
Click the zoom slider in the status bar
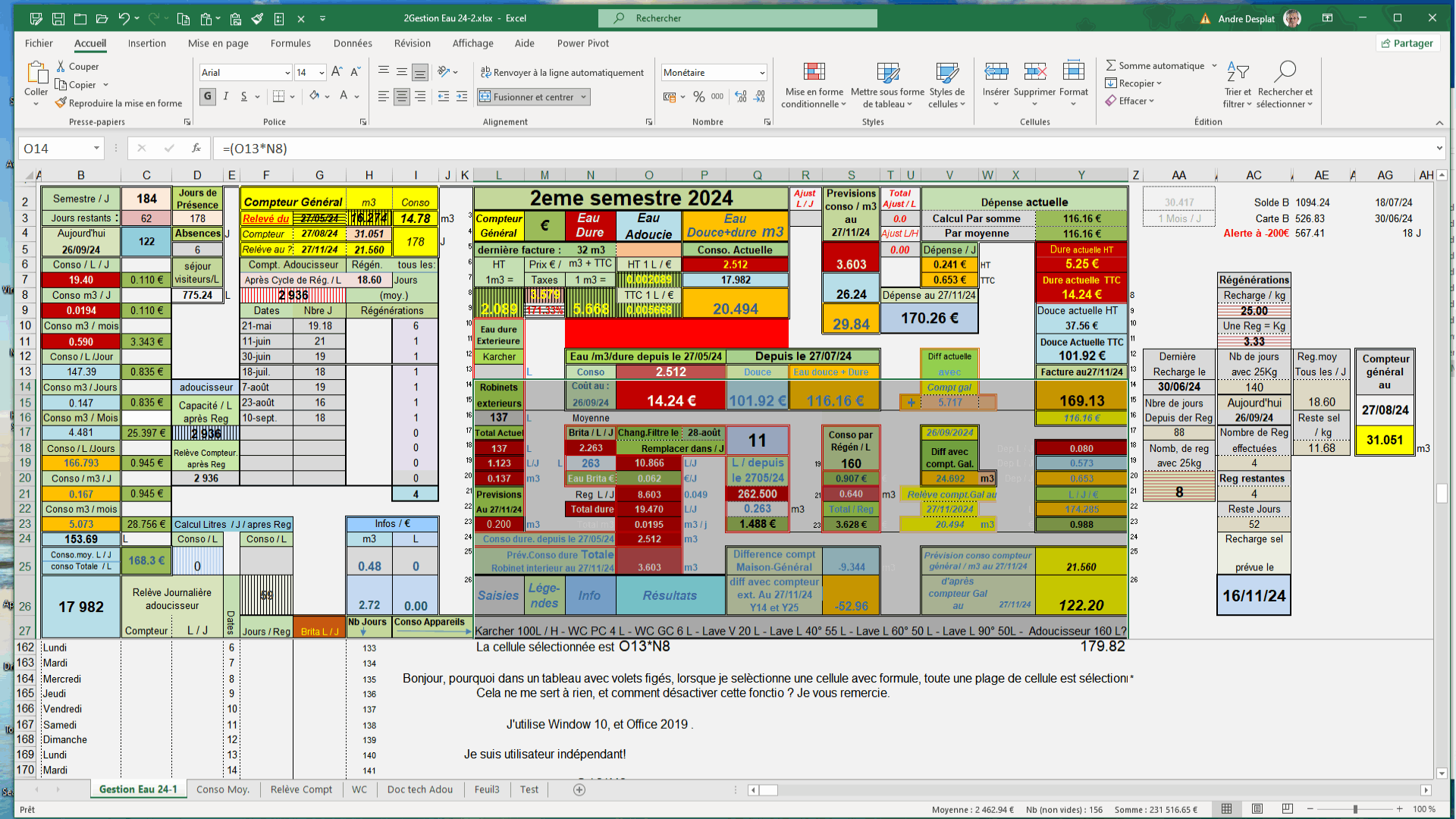pos(1355,809)
